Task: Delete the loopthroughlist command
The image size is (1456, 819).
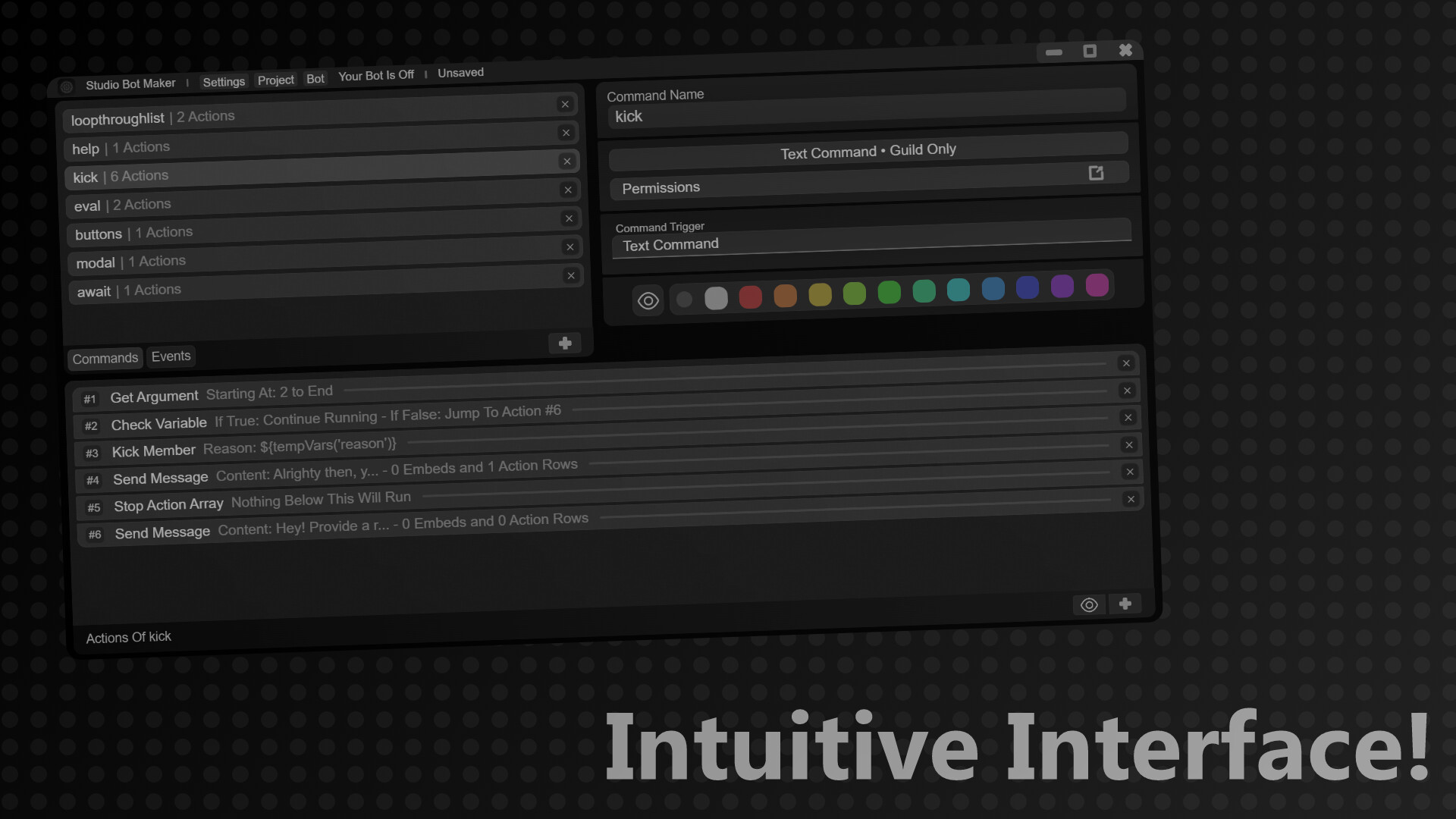Action: point(565,105)
